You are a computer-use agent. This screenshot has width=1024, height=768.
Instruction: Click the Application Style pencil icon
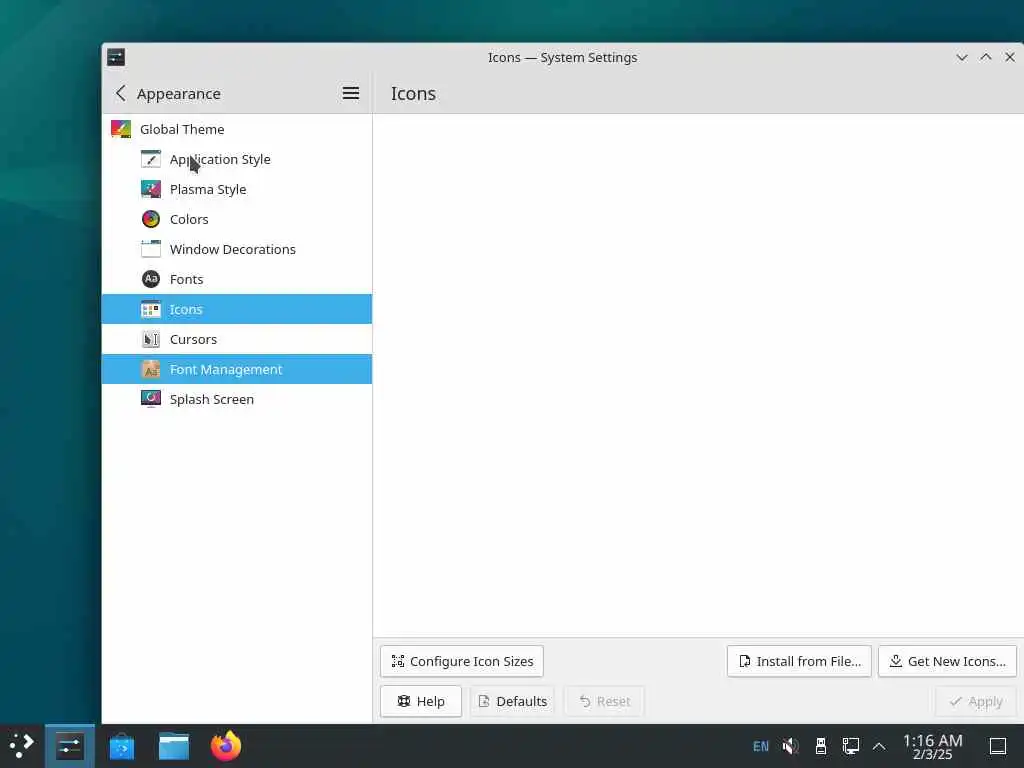pos(151,159)
